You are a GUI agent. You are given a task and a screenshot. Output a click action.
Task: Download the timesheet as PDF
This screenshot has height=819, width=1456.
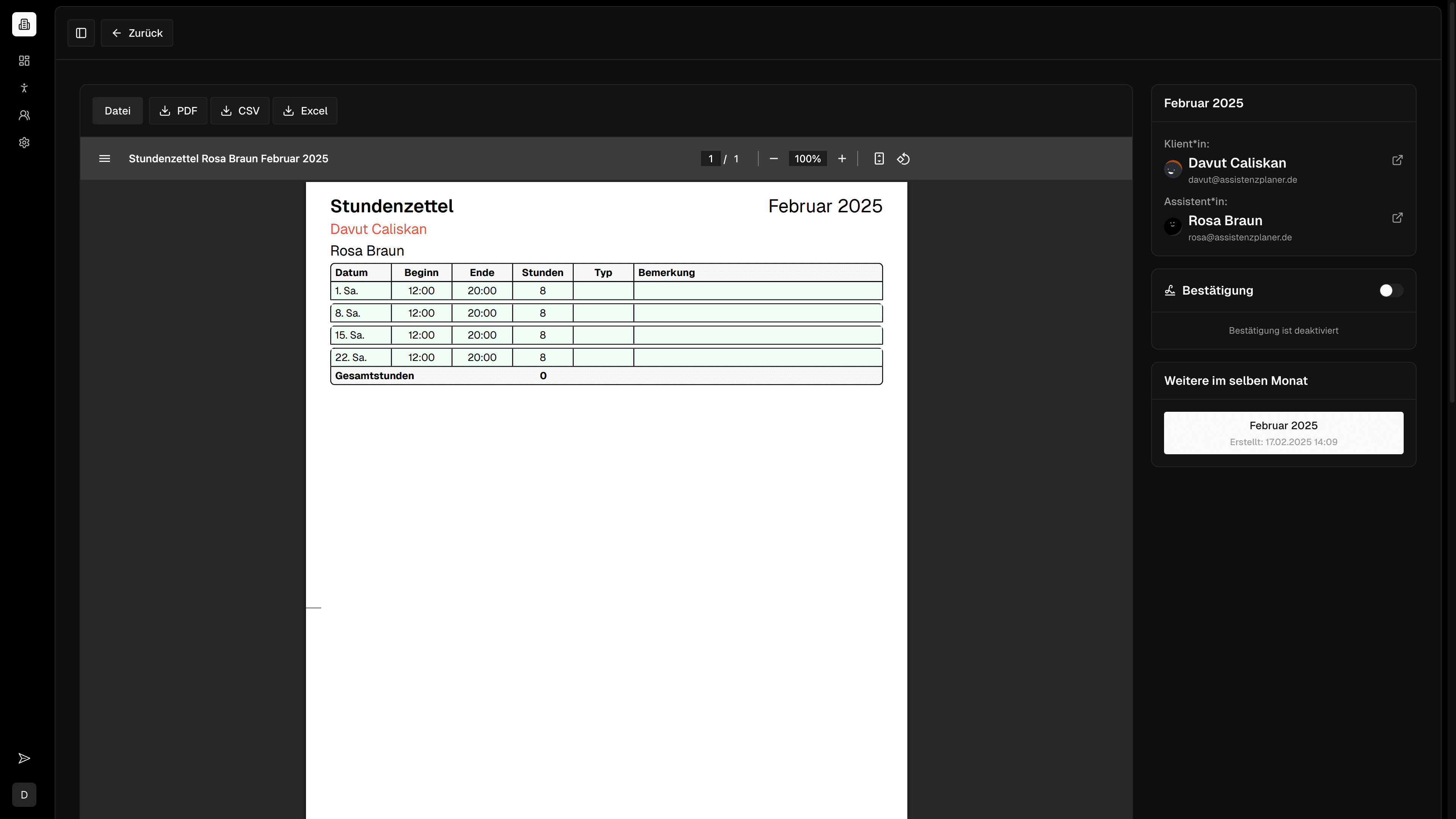(x=178, y=111)
